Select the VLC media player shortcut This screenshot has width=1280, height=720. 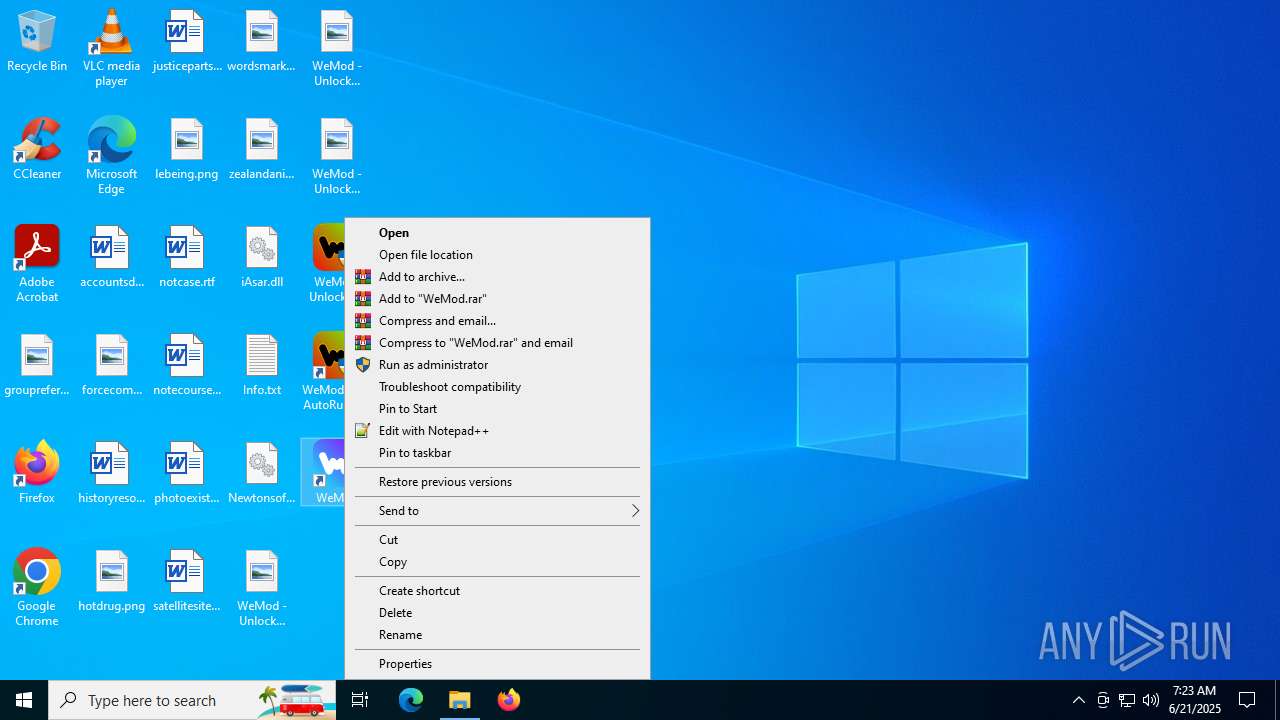(x=111, y=47)
